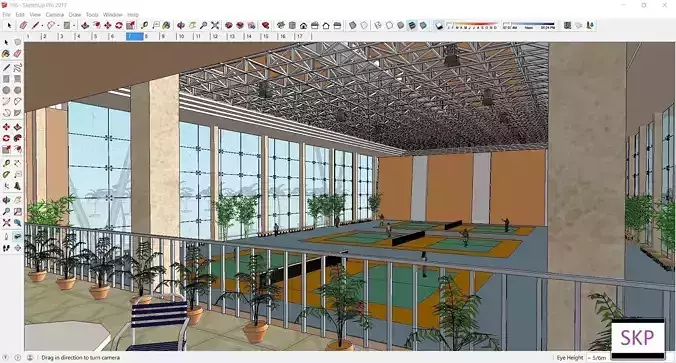Viewport: 676px width, 363px height.
Task: Select the Make Component tool in left palette
Action: (x=17, y=42)
